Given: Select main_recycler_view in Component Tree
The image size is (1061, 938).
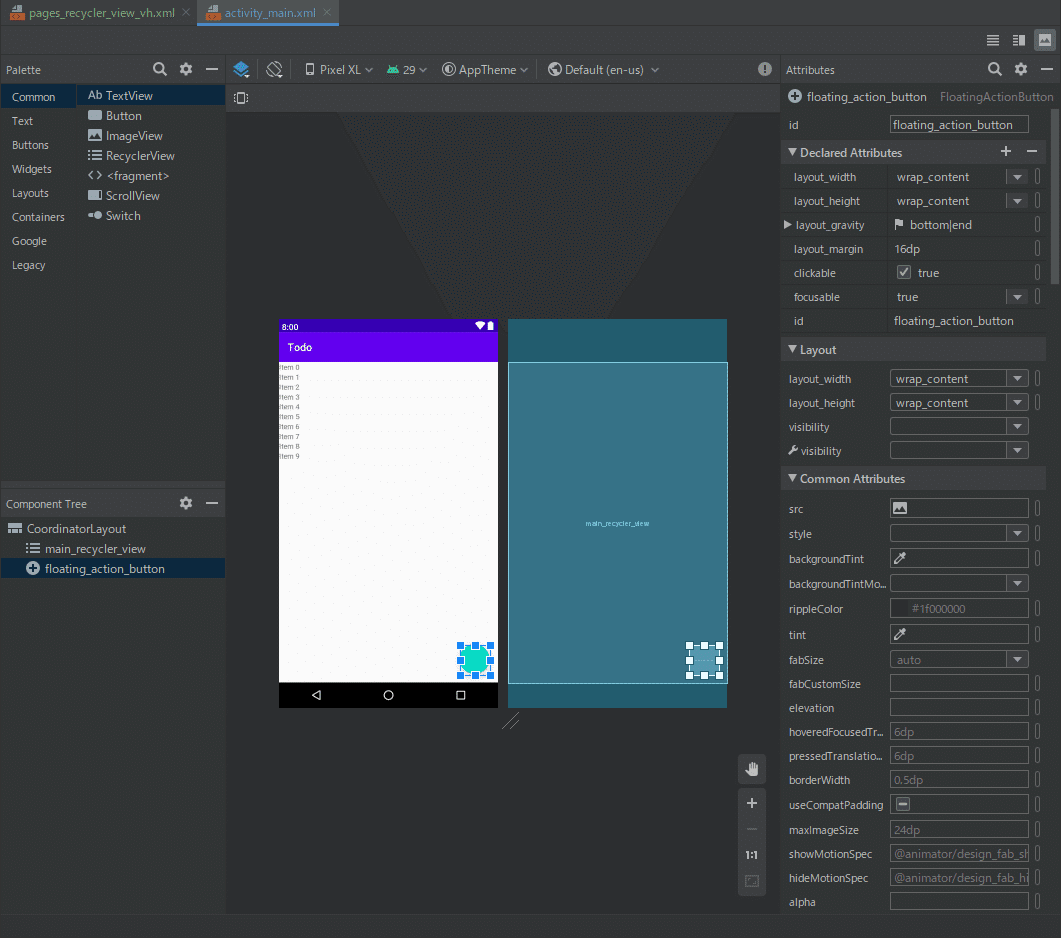Looking at the screenshot, I should 95,549.
